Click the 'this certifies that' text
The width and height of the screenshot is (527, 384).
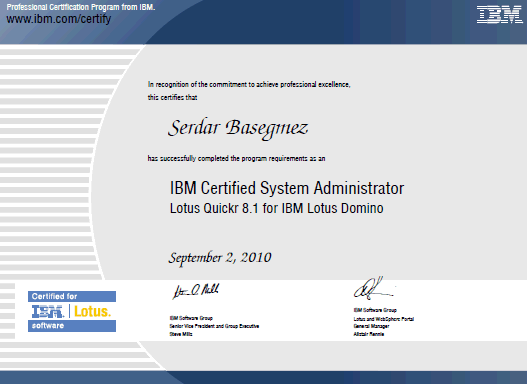pos(172,97)
